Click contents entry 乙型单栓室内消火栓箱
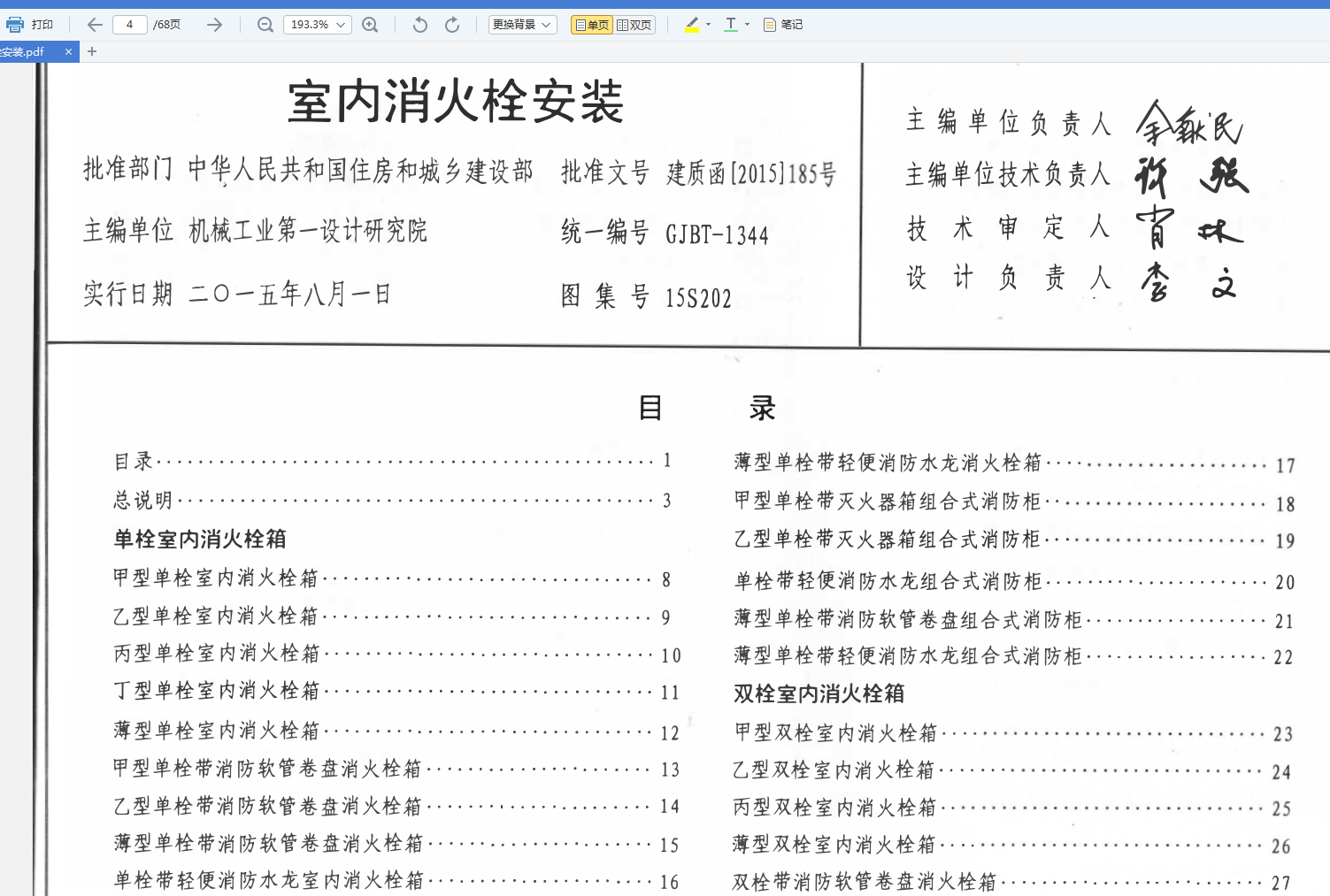This screenshot has height=896, width=1330. click(x=392, y=616)
